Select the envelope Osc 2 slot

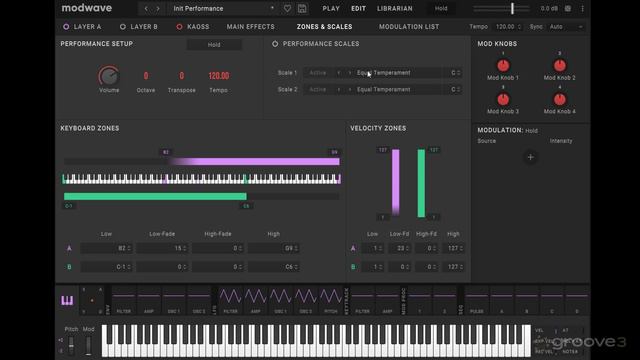(199, 300)
